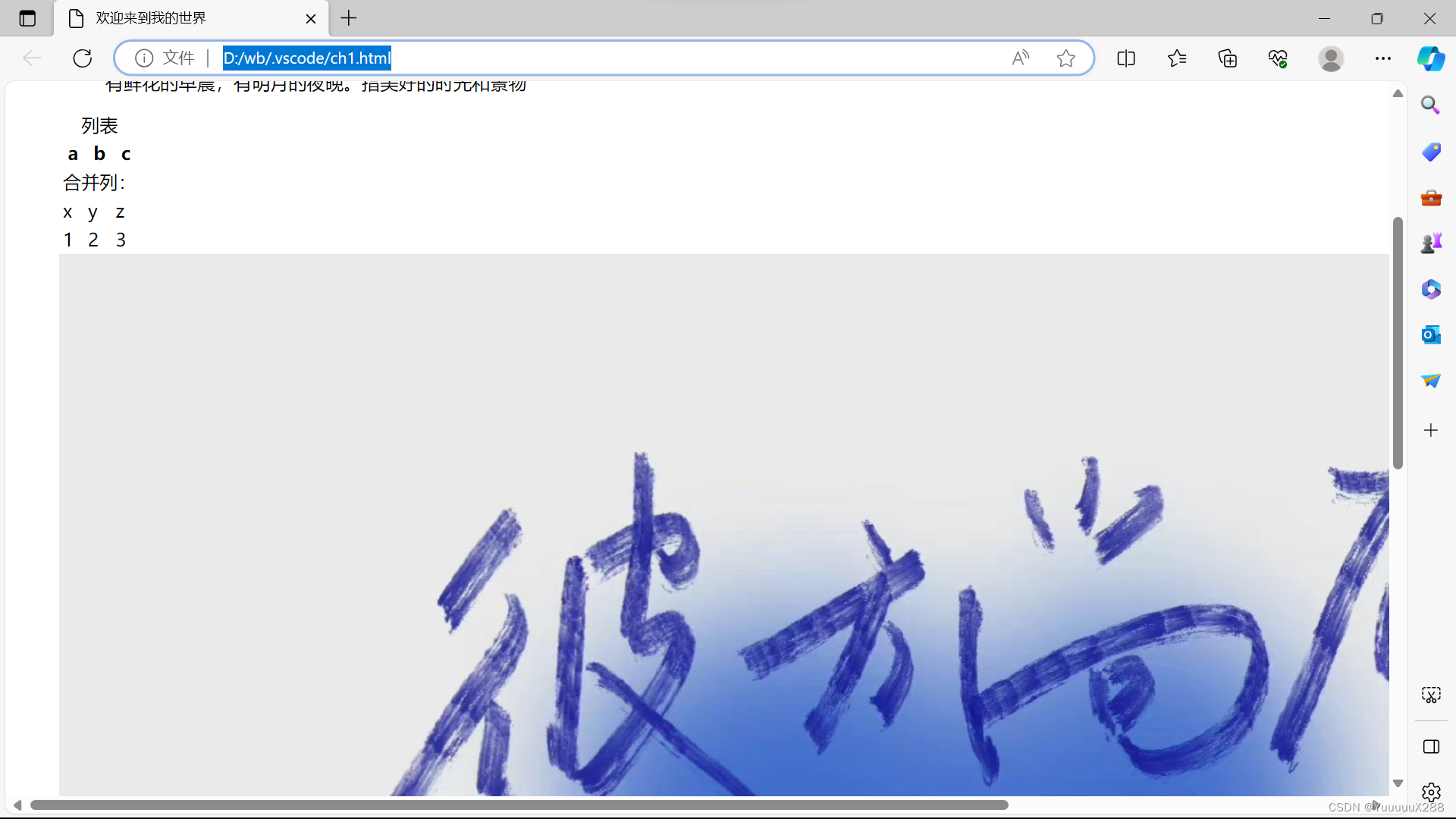Add a sidebar app with plus
The height and width of the screenshot is (819, 1456).
coord(1430,430)
